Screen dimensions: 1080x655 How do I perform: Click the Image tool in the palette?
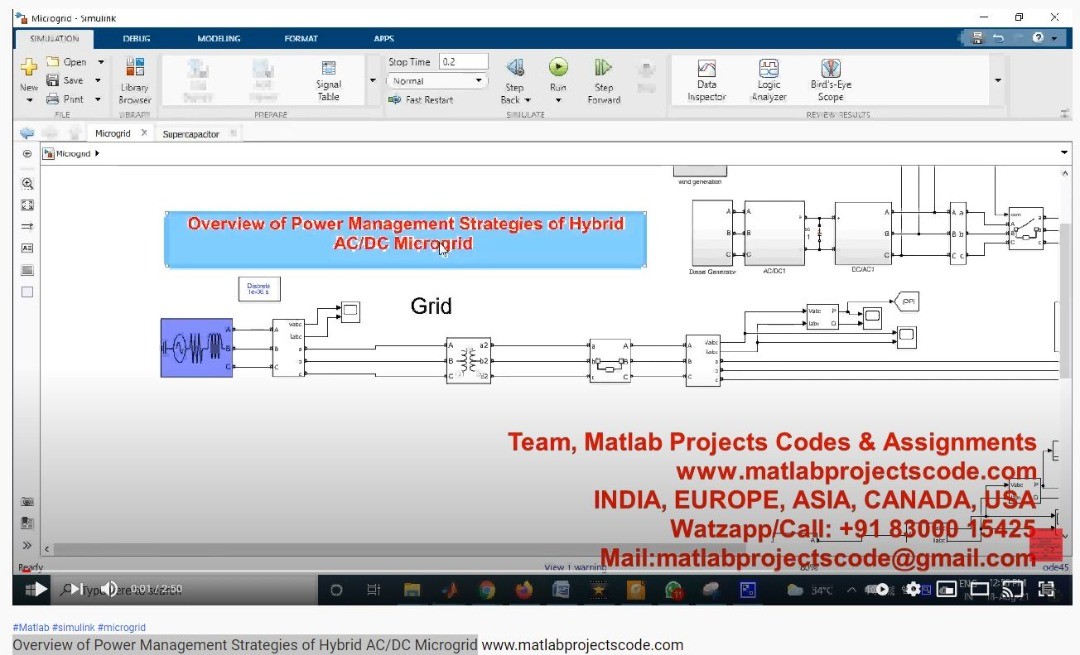tap(27, 270)
